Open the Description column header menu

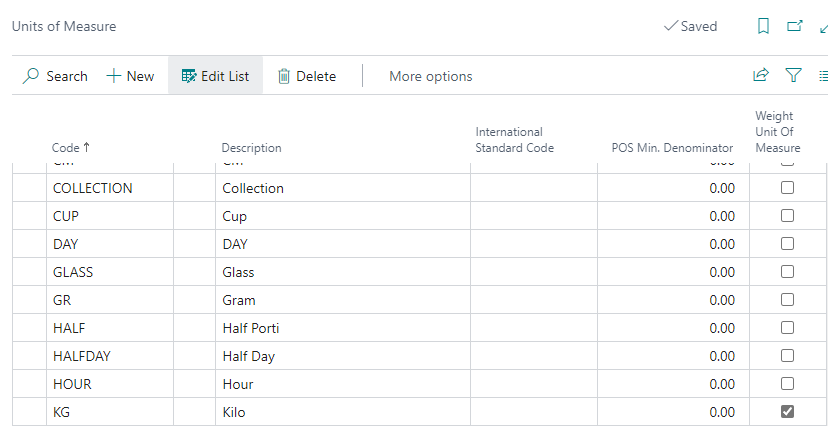[x=251, y=148]
